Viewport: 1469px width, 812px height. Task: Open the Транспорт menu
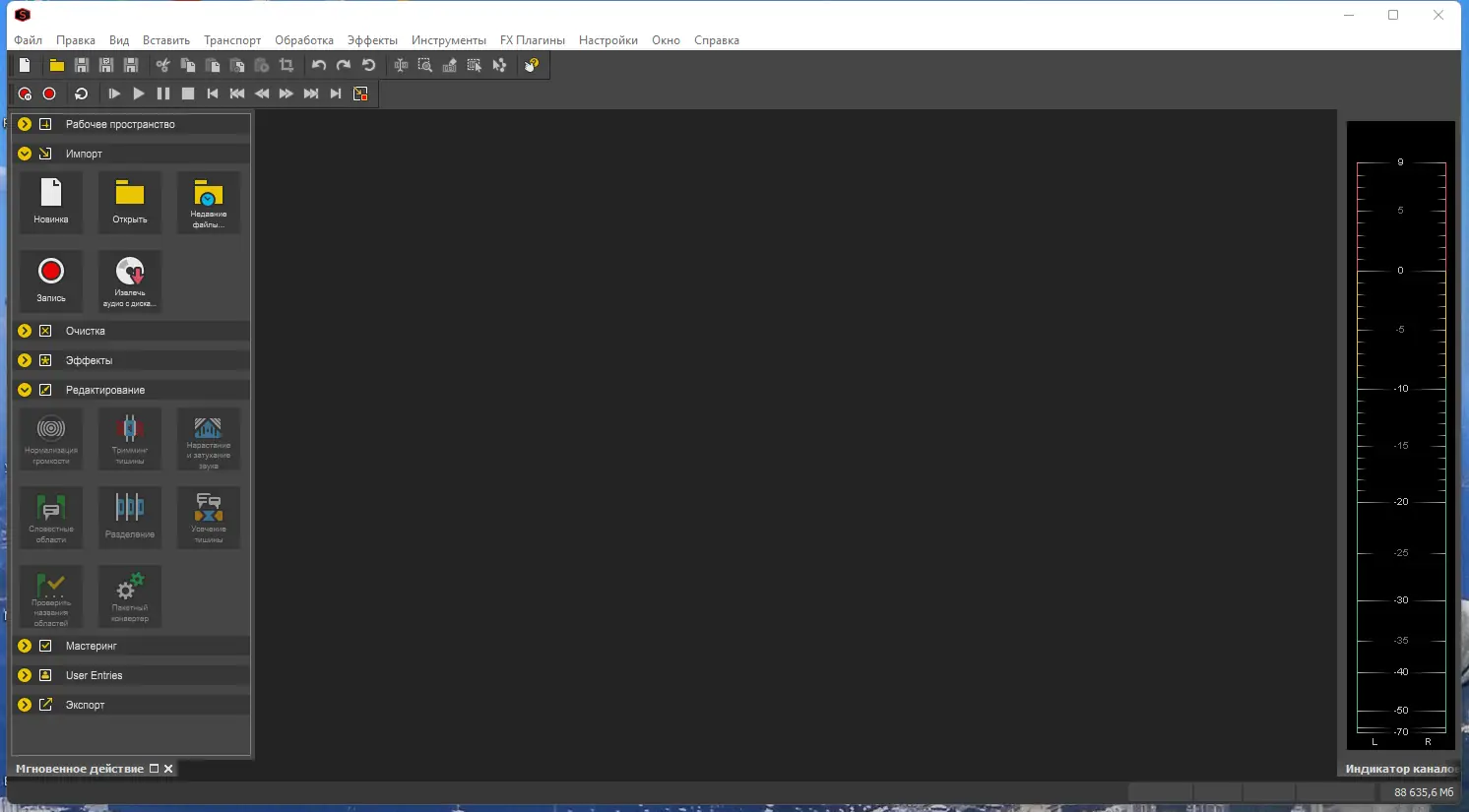[x=232, y=40]
